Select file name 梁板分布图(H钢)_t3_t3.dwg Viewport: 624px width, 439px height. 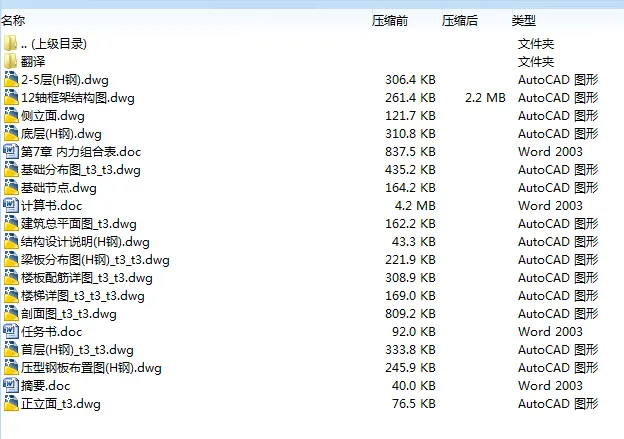(95, 259)
